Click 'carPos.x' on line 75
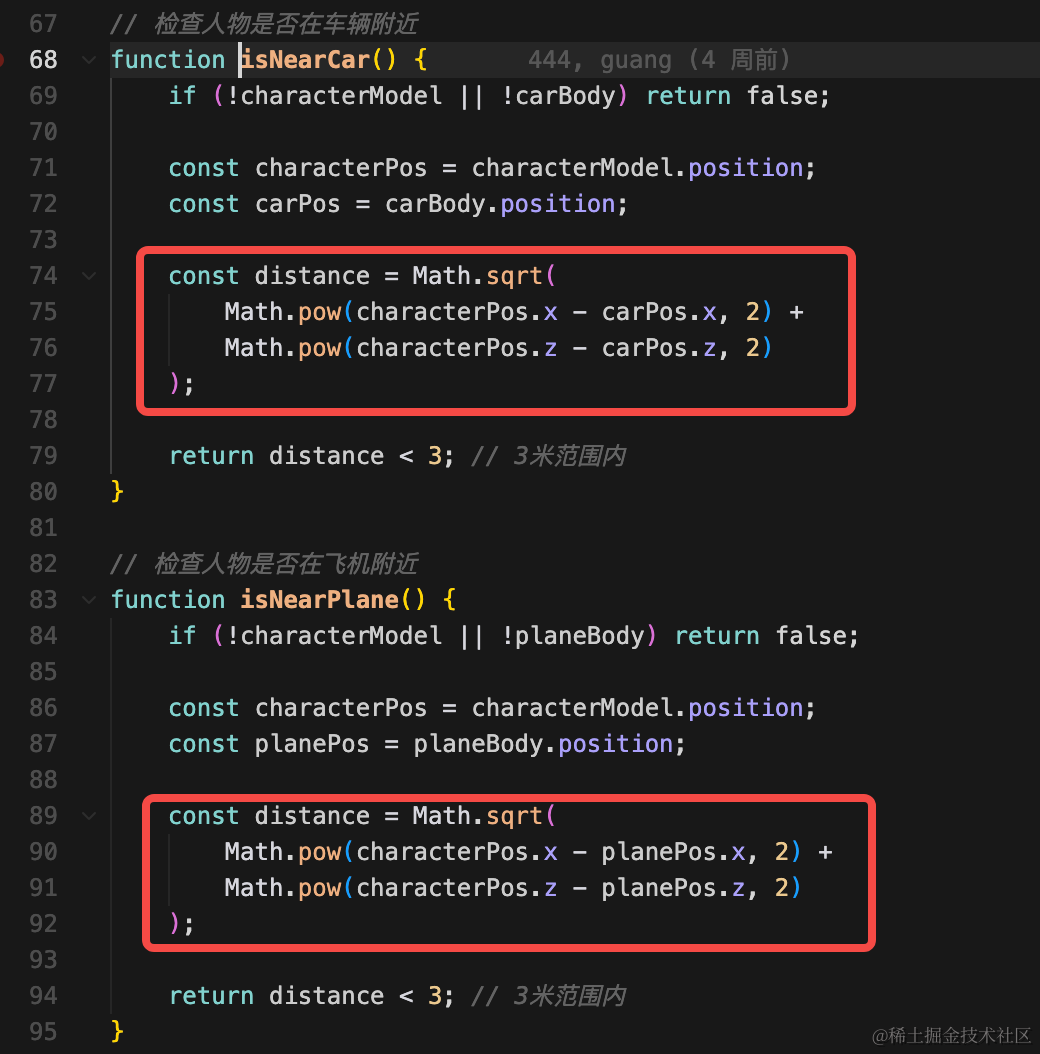The height and width of the screenshot is (1054, 1040). click(x=659, y=312)
